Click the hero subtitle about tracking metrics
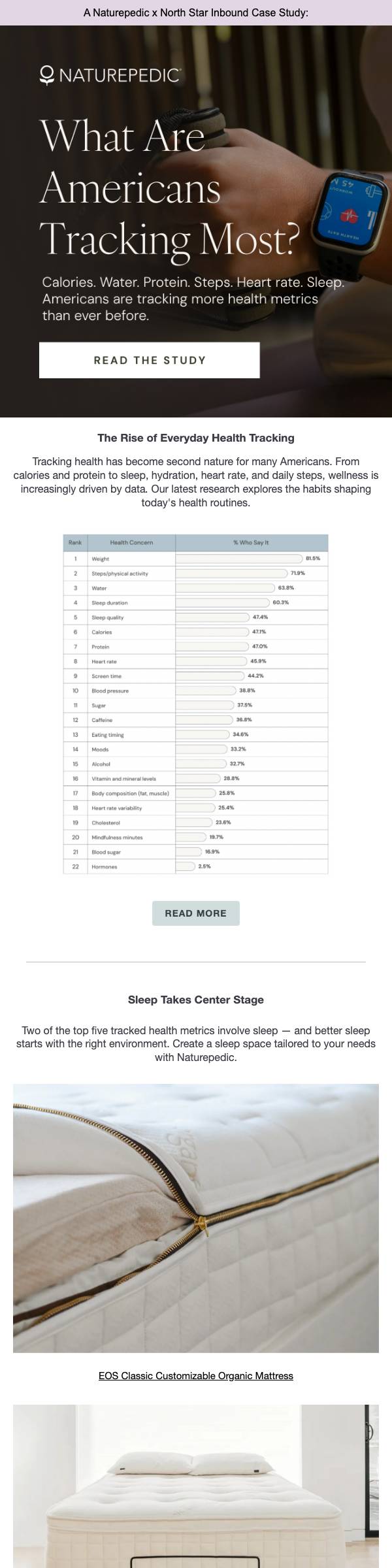This screenshot has height=1568, width=392. 193,299
